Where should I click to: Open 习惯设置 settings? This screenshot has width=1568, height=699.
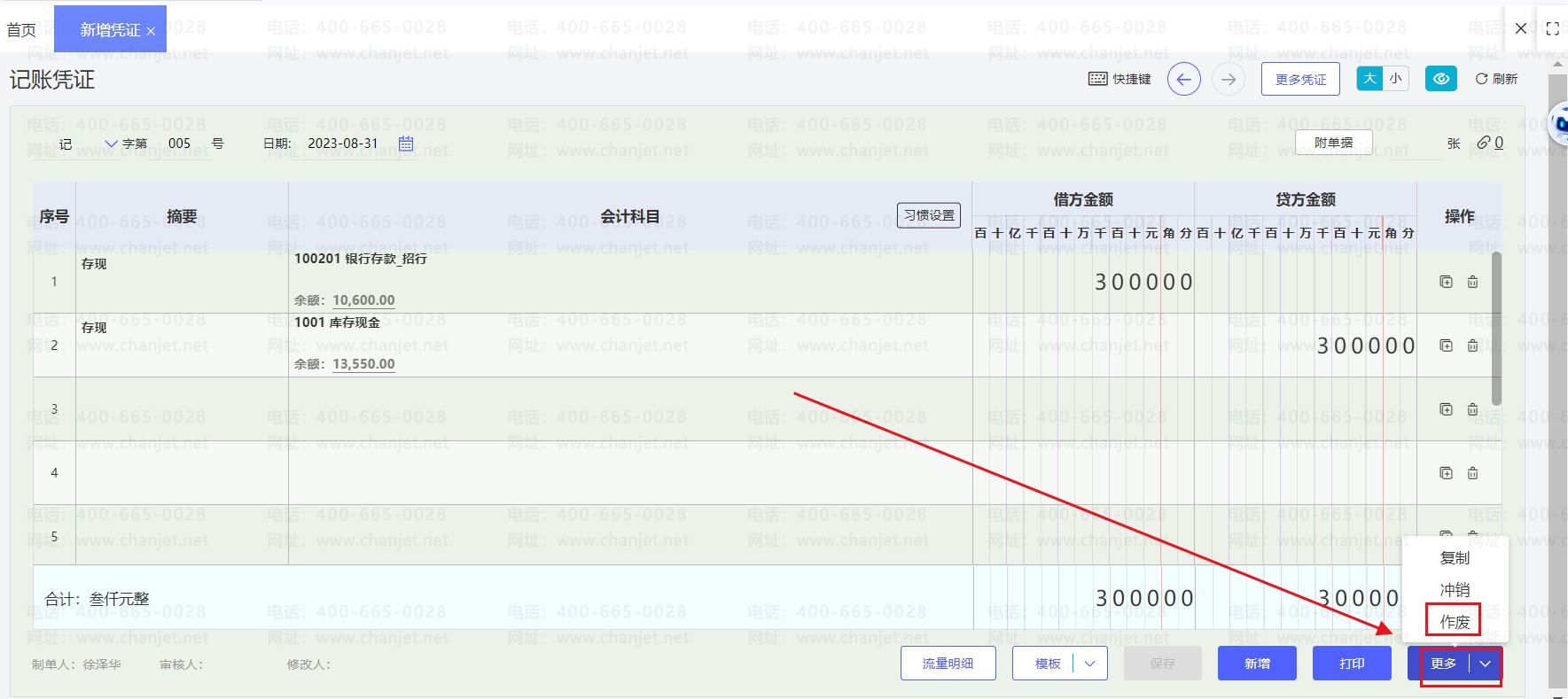tap(929, 215)
